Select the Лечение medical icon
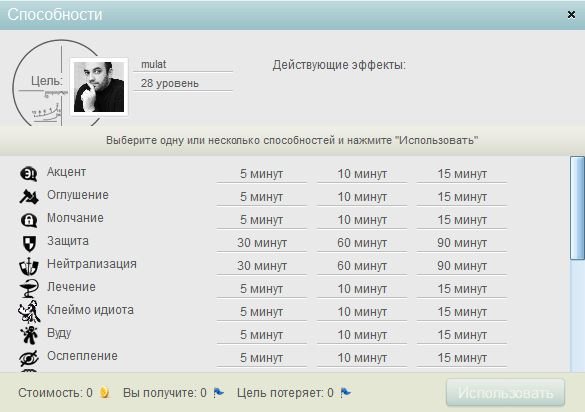The height and width of the screenshot is (412, 585). pyautogui.click(x=29, y=289)
